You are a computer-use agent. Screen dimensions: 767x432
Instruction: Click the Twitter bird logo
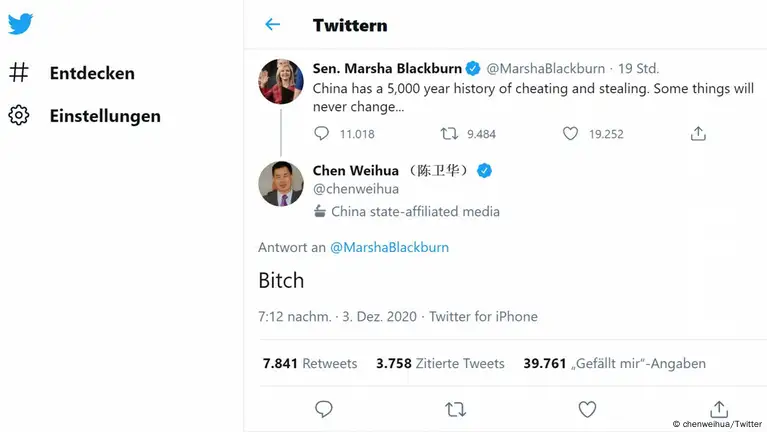click(20, 24)
